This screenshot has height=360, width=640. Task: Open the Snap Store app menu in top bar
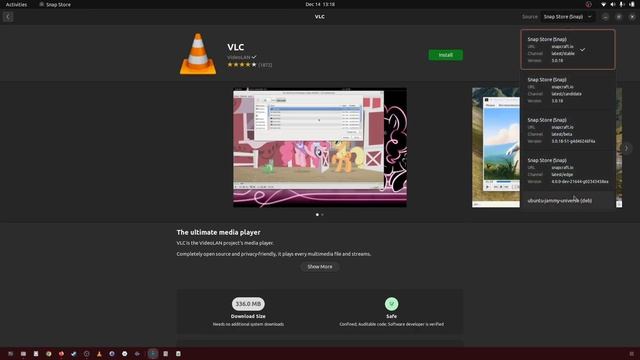coord(55,4)
